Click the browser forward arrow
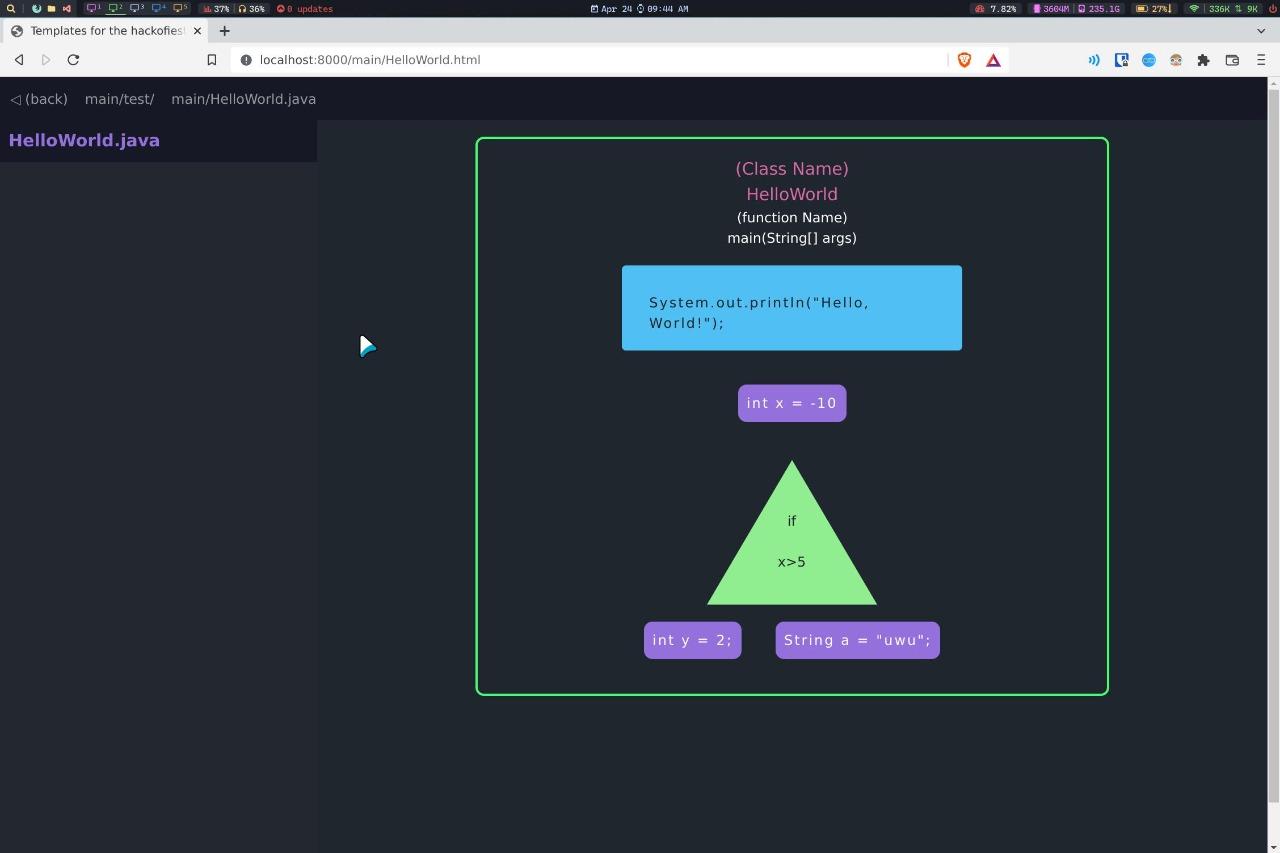Screen dimensions: 1280x853 tap(46, 60)
